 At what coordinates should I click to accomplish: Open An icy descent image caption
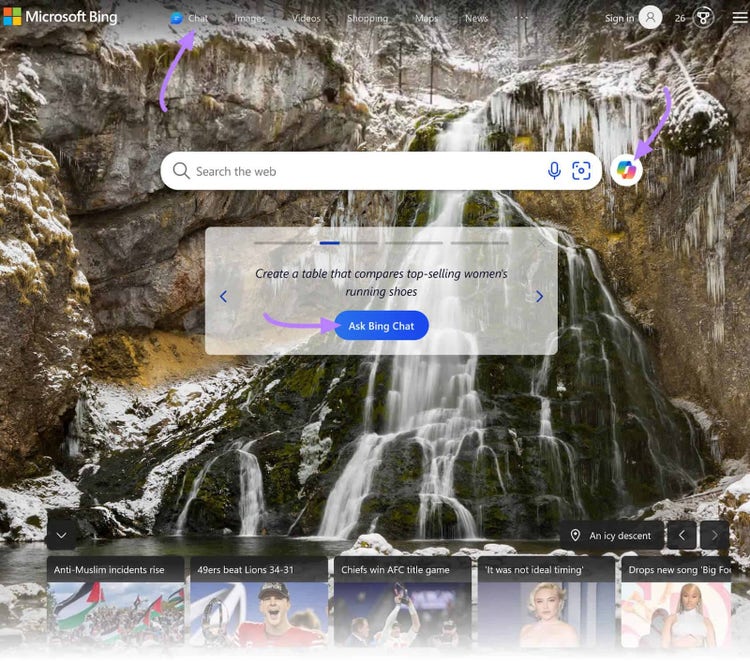[620, 536]
